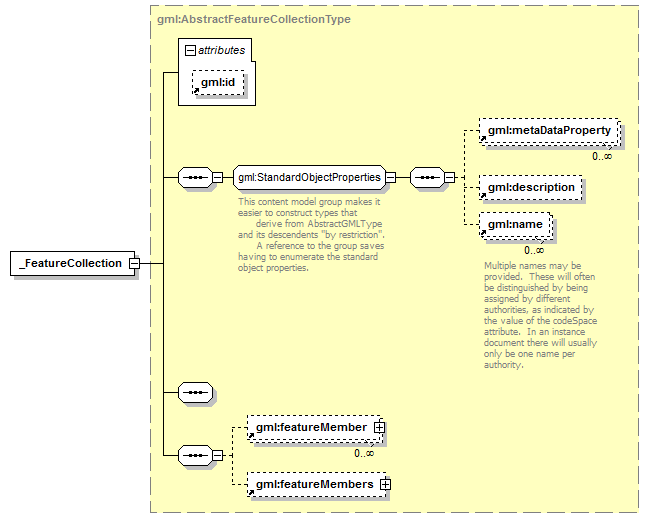Viewport: 649px width, 518px height.
Task: Collapse the minus box right of gml:StandardObjectProperties
Action: [391, 178]
